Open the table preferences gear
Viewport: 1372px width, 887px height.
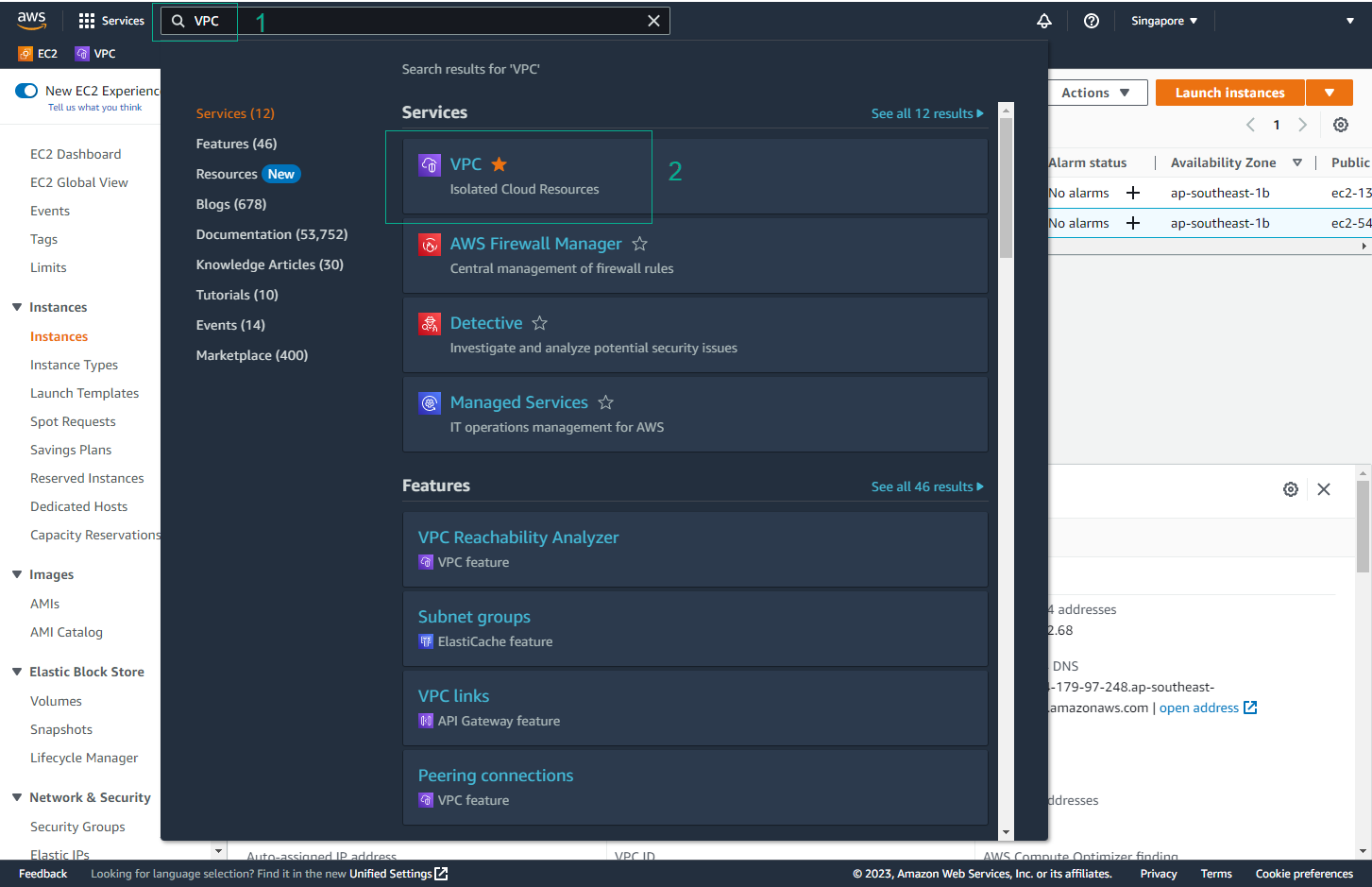[x=1341, y=125]
